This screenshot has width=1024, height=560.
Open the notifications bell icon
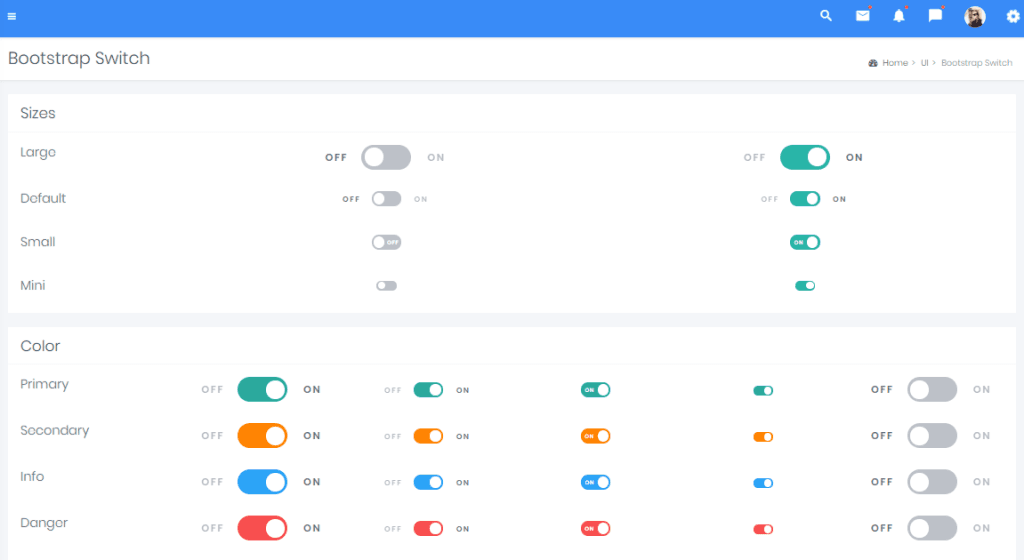899,16
